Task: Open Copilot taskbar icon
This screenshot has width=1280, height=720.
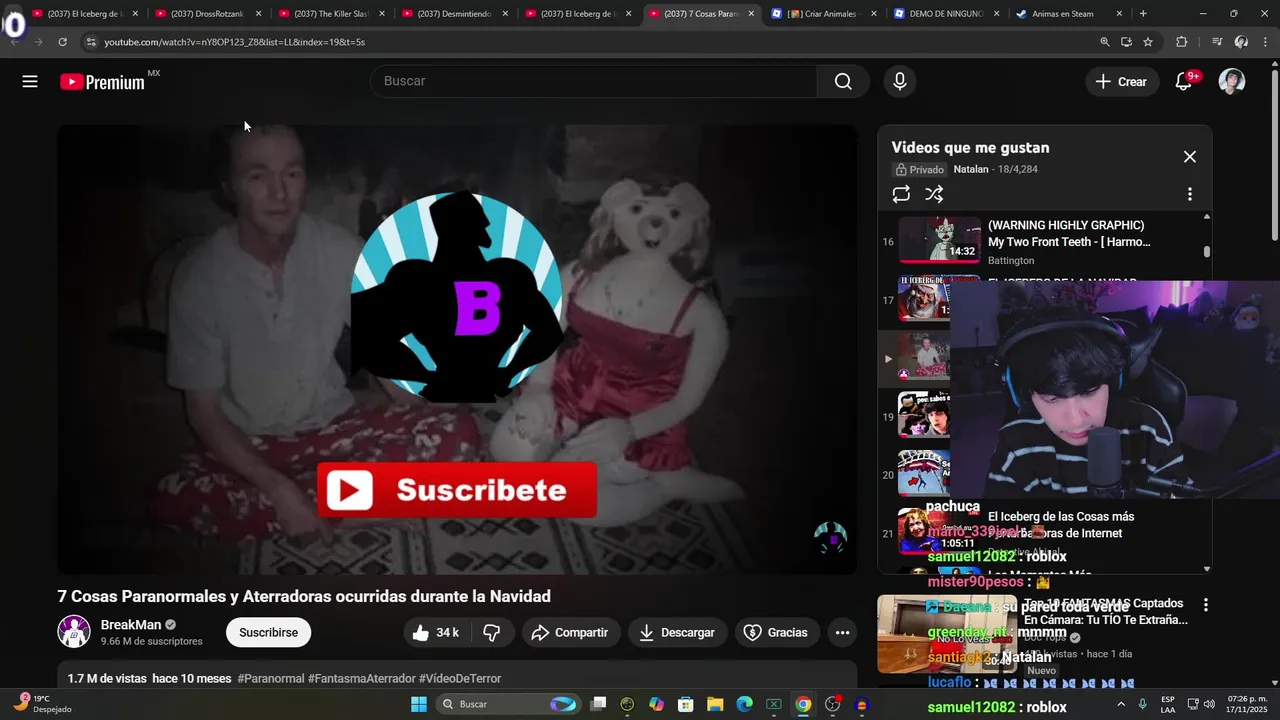Action: (x=656, y=704)
